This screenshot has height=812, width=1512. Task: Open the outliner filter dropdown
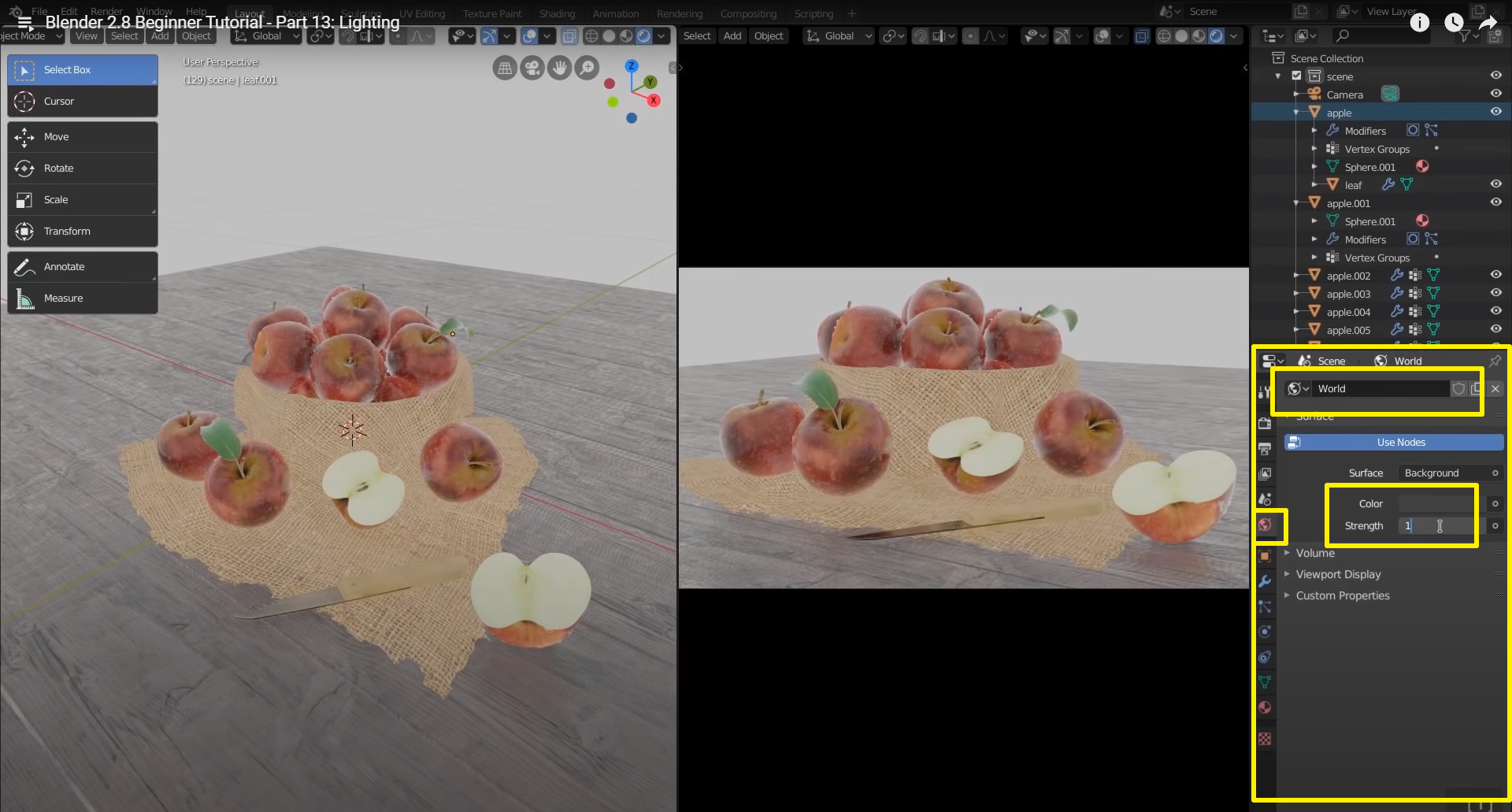click(1468, 36)
